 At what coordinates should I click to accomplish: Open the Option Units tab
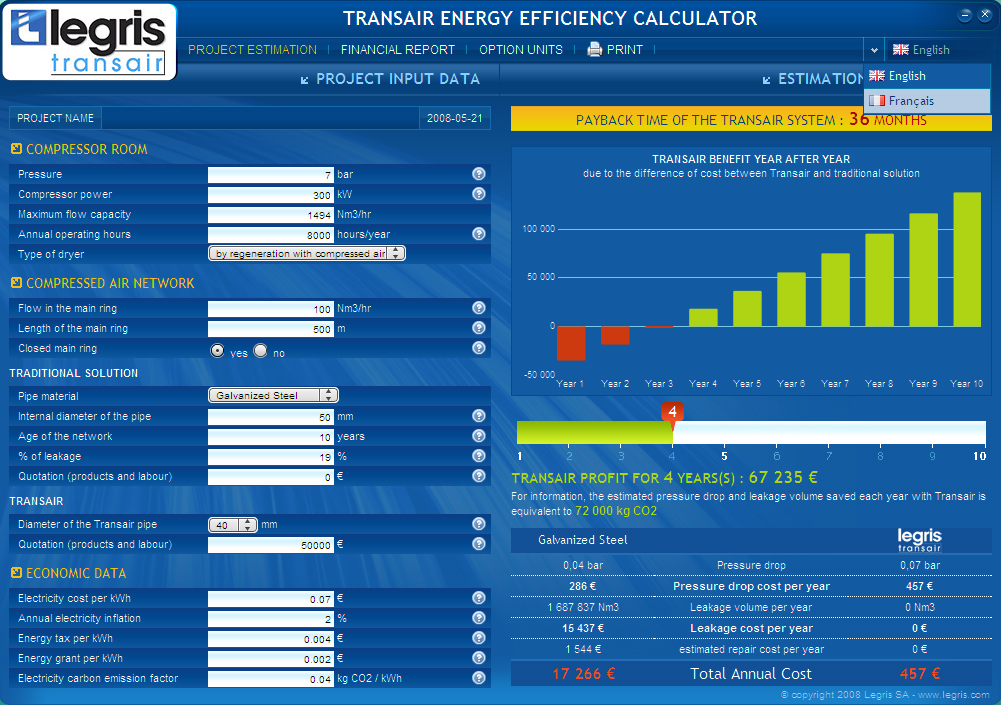tap(521, 50)
